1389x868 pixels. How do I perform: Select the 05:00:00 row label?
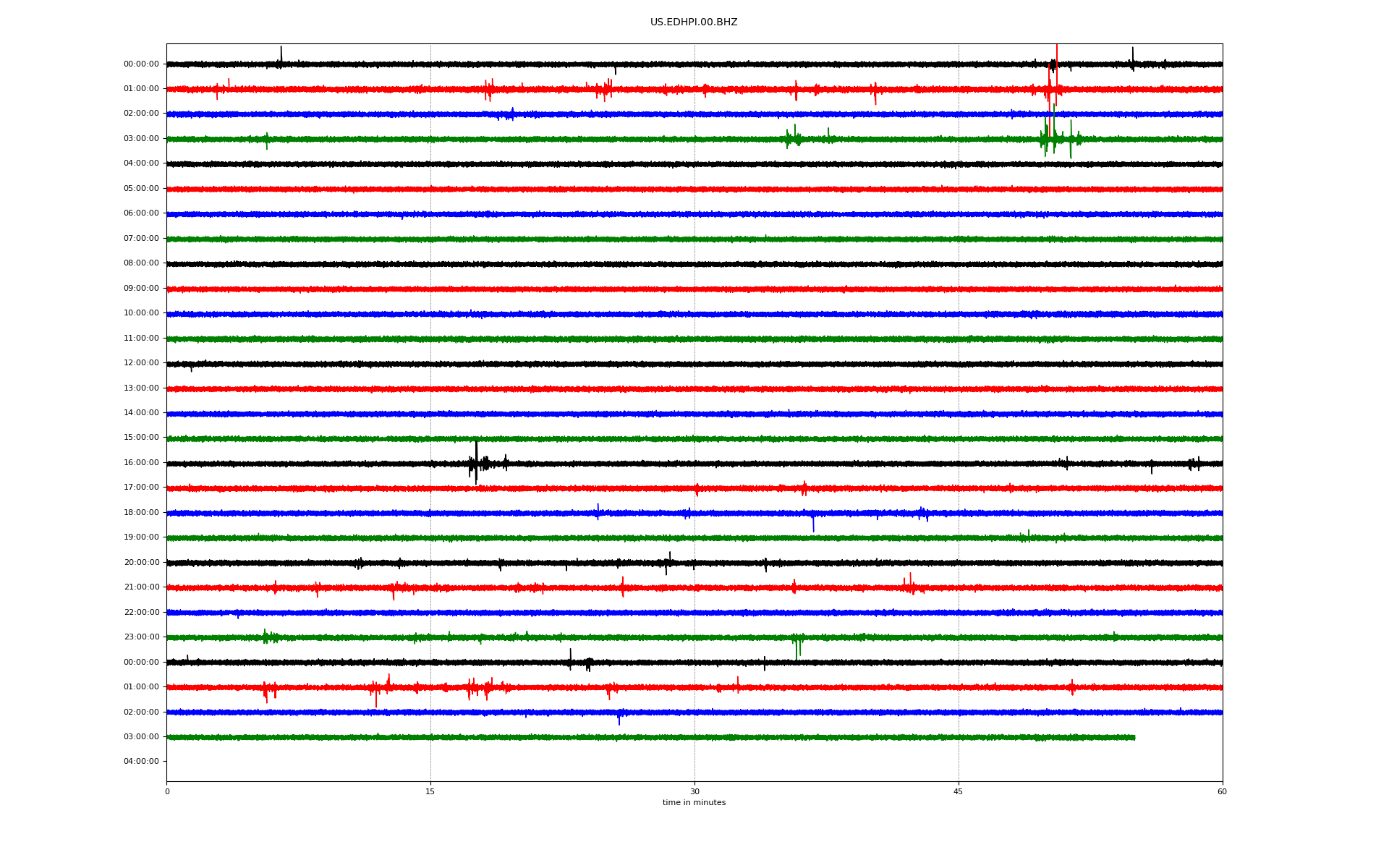(x=141, y=188)
